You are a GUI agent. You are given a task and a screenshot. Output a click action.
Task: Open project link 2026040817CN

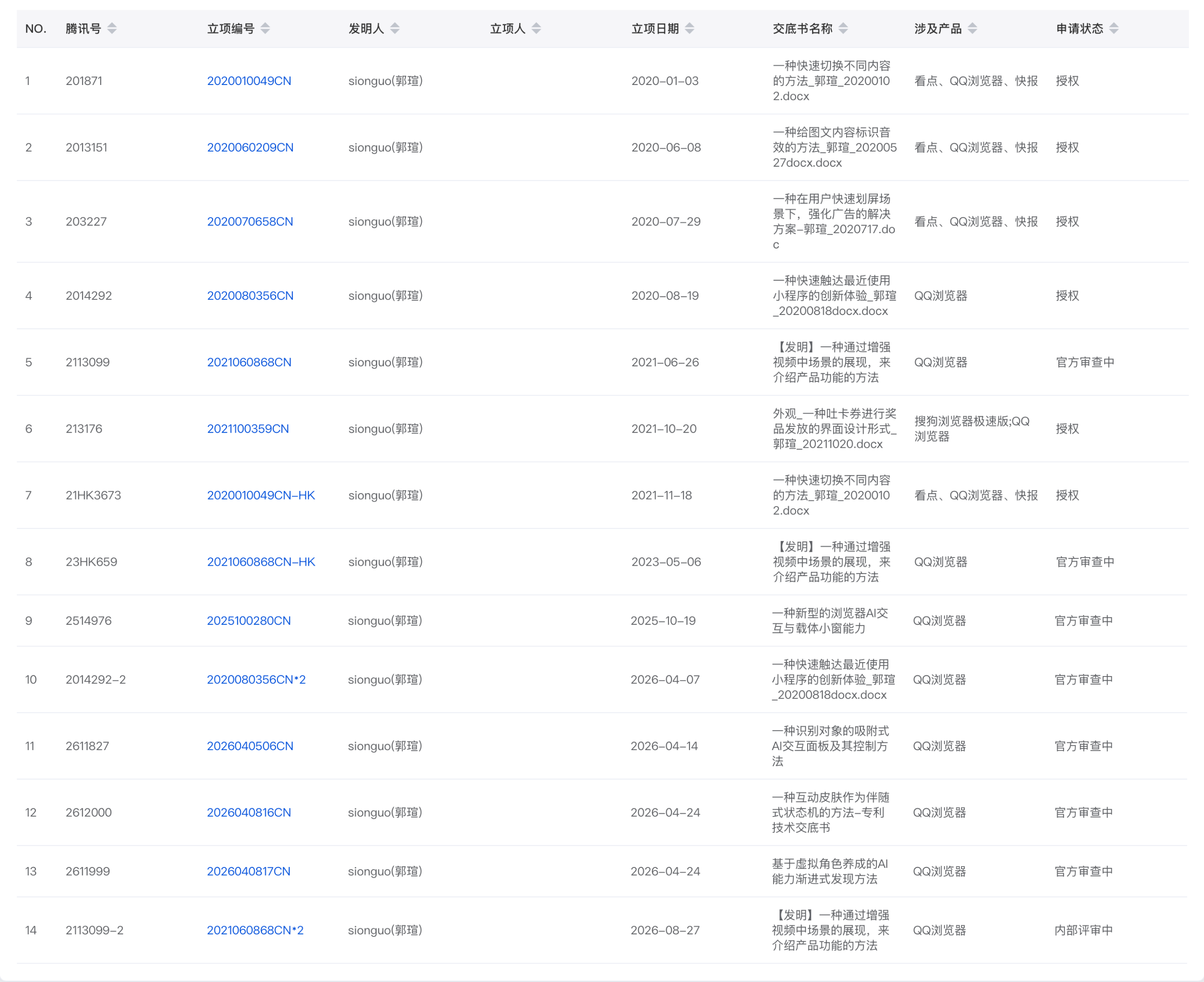coord(249,872)
